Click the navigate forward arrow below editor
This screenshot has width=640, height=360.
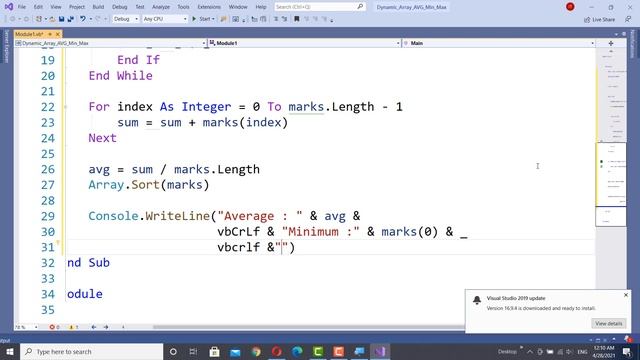pyautogui.click(x=106, y=327)
